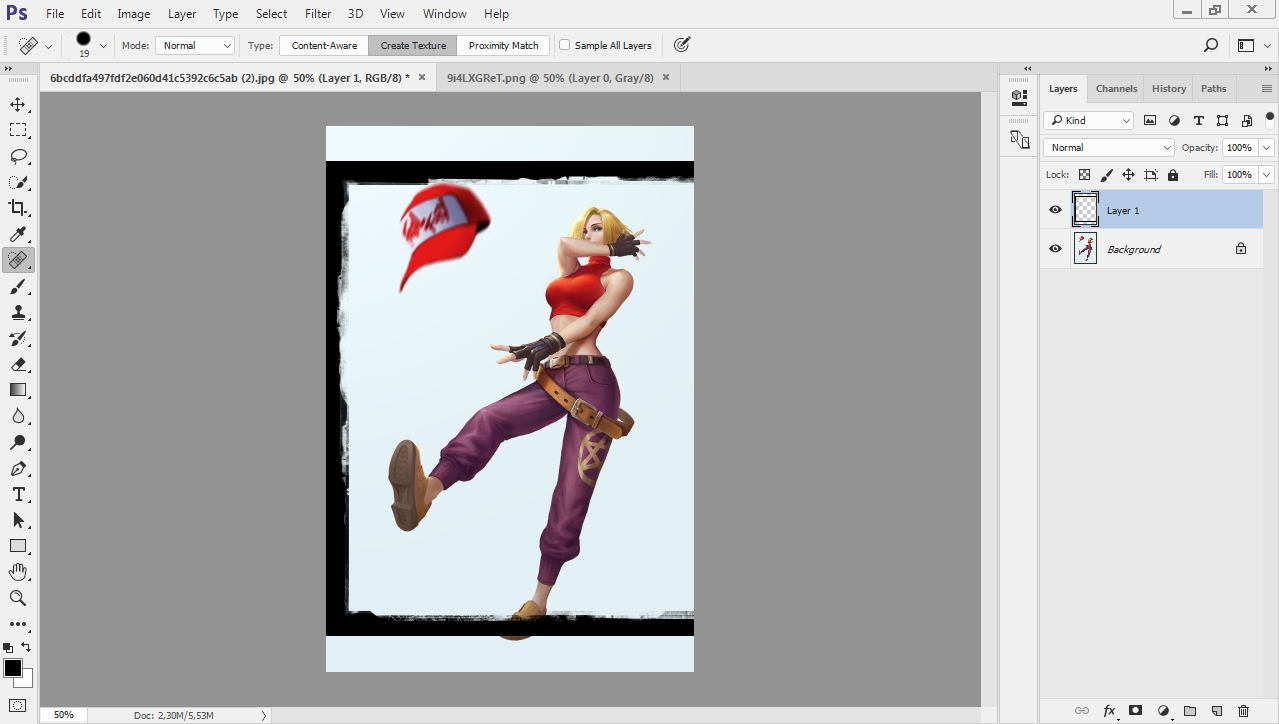
Task: Choose the Crop tool
Action: coord(18,208)
